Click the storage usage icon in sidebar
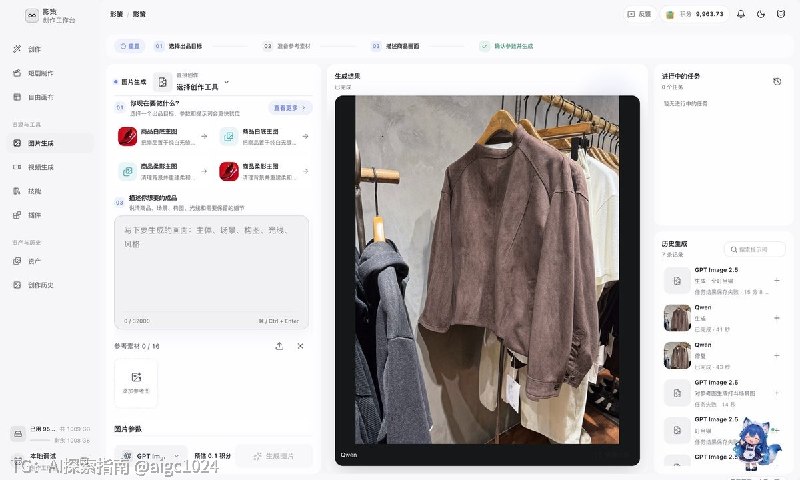 18,434
